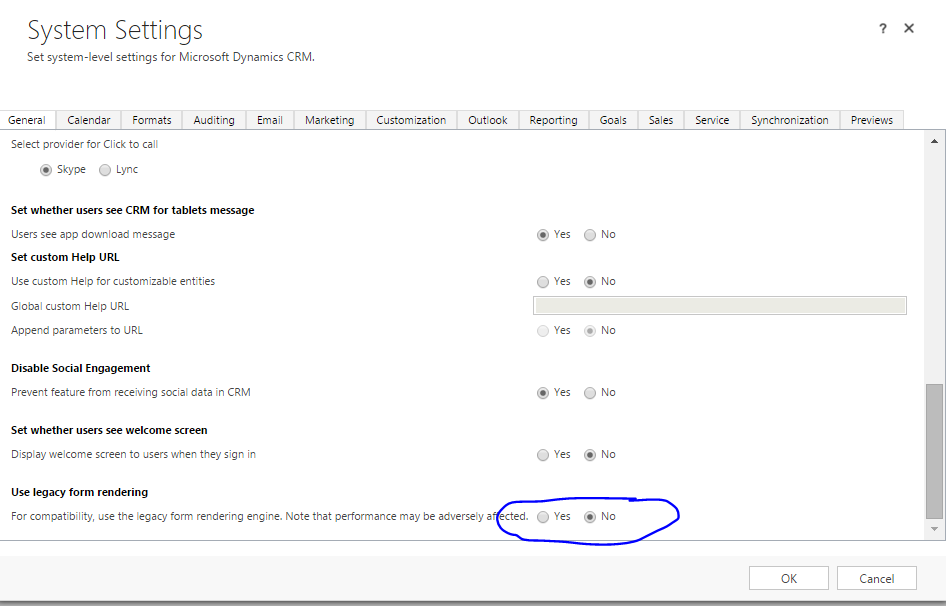The height and width of the screenshot is (606, 946).
Task: Set app download message to Yes
Action: click(x=543, y=235)
